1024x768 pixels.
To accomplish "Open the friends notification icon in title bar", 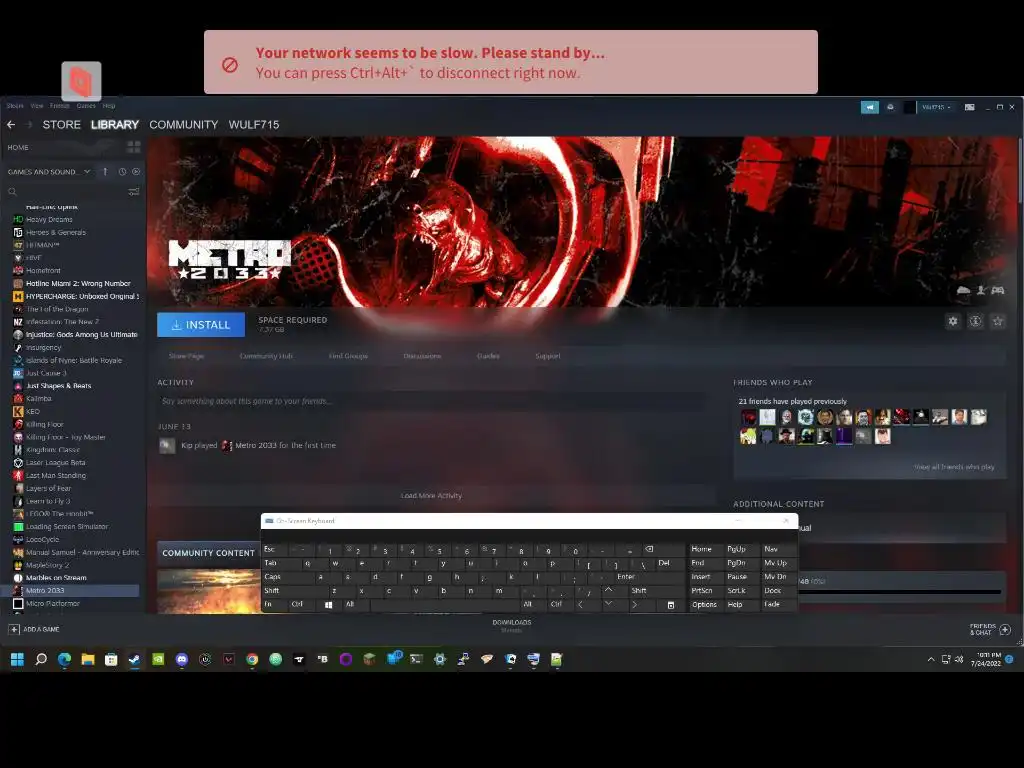I will [x=890, y=107].
